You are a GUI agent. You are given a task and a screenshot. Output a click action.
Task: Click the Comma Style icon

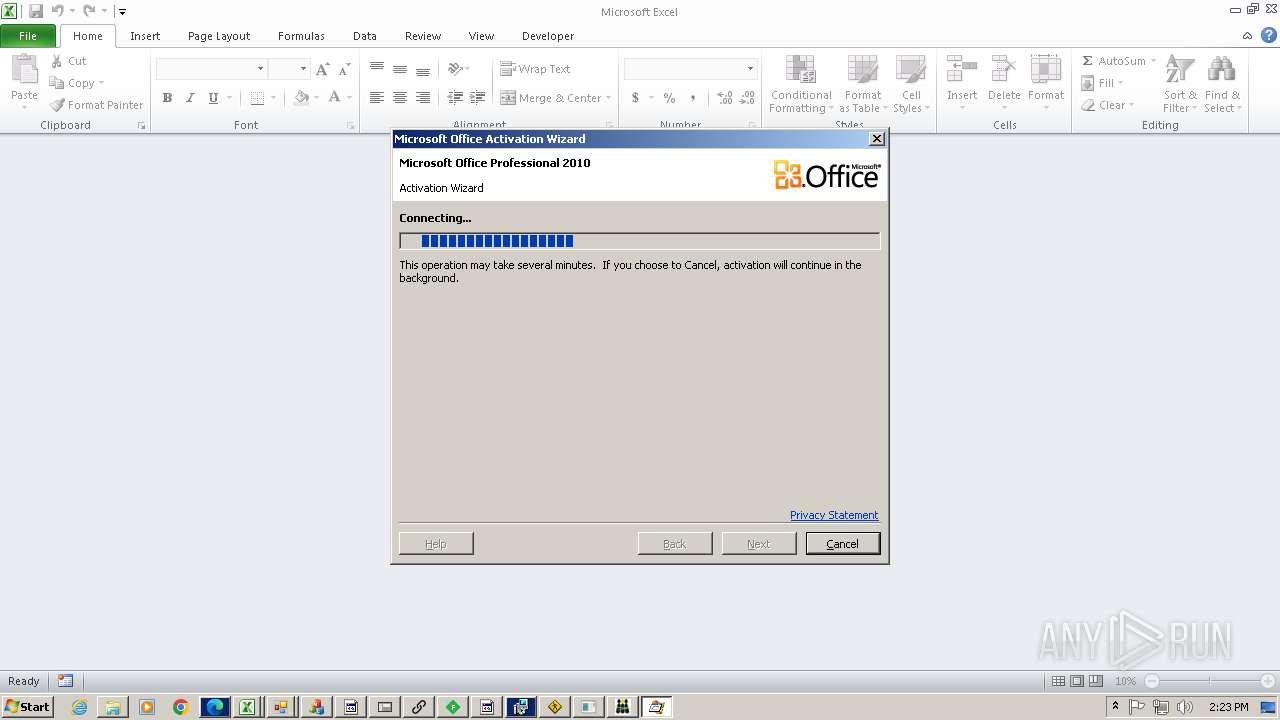tap(692, 98)
